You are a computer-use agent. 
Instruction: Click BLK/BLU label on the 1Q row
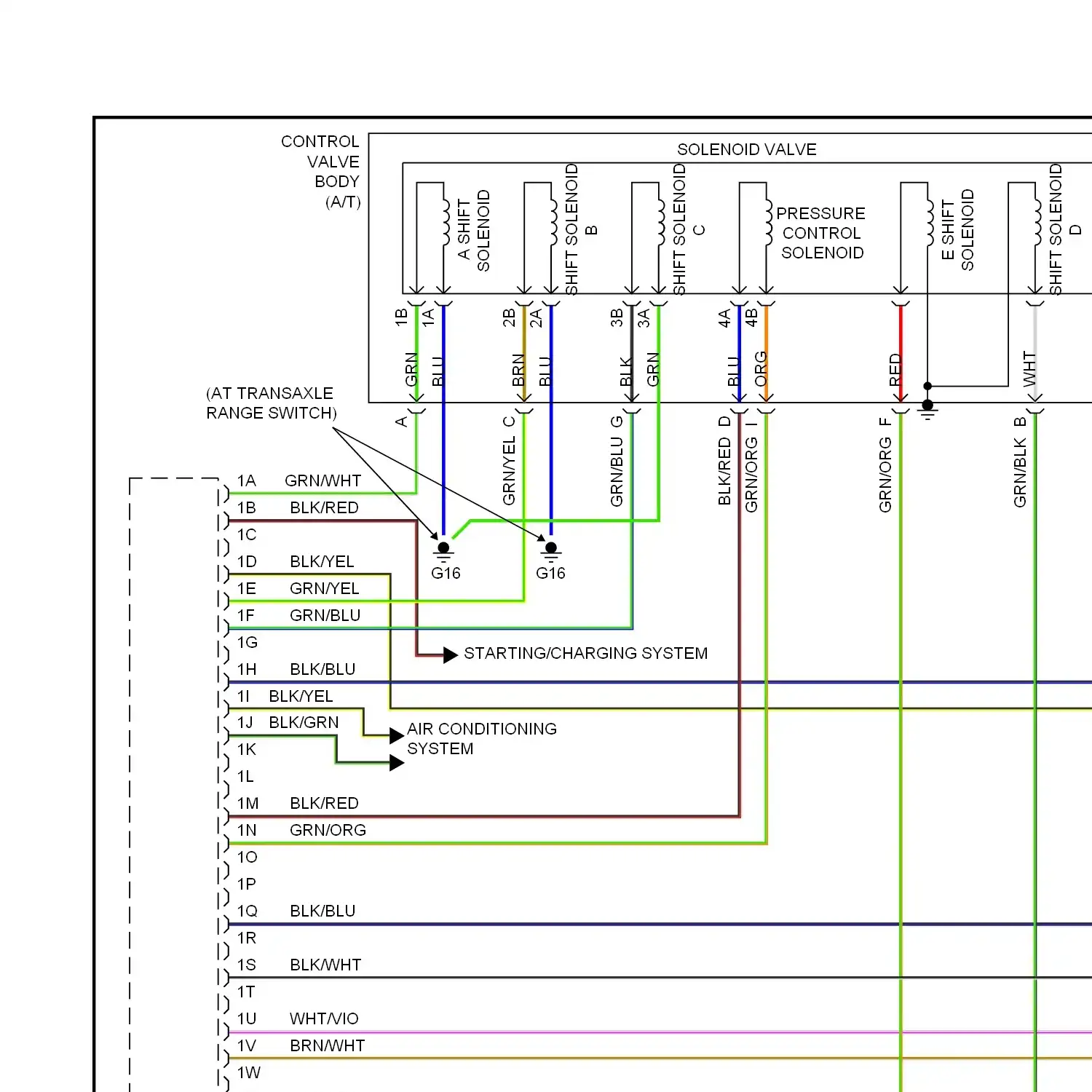tap(323, 911)
